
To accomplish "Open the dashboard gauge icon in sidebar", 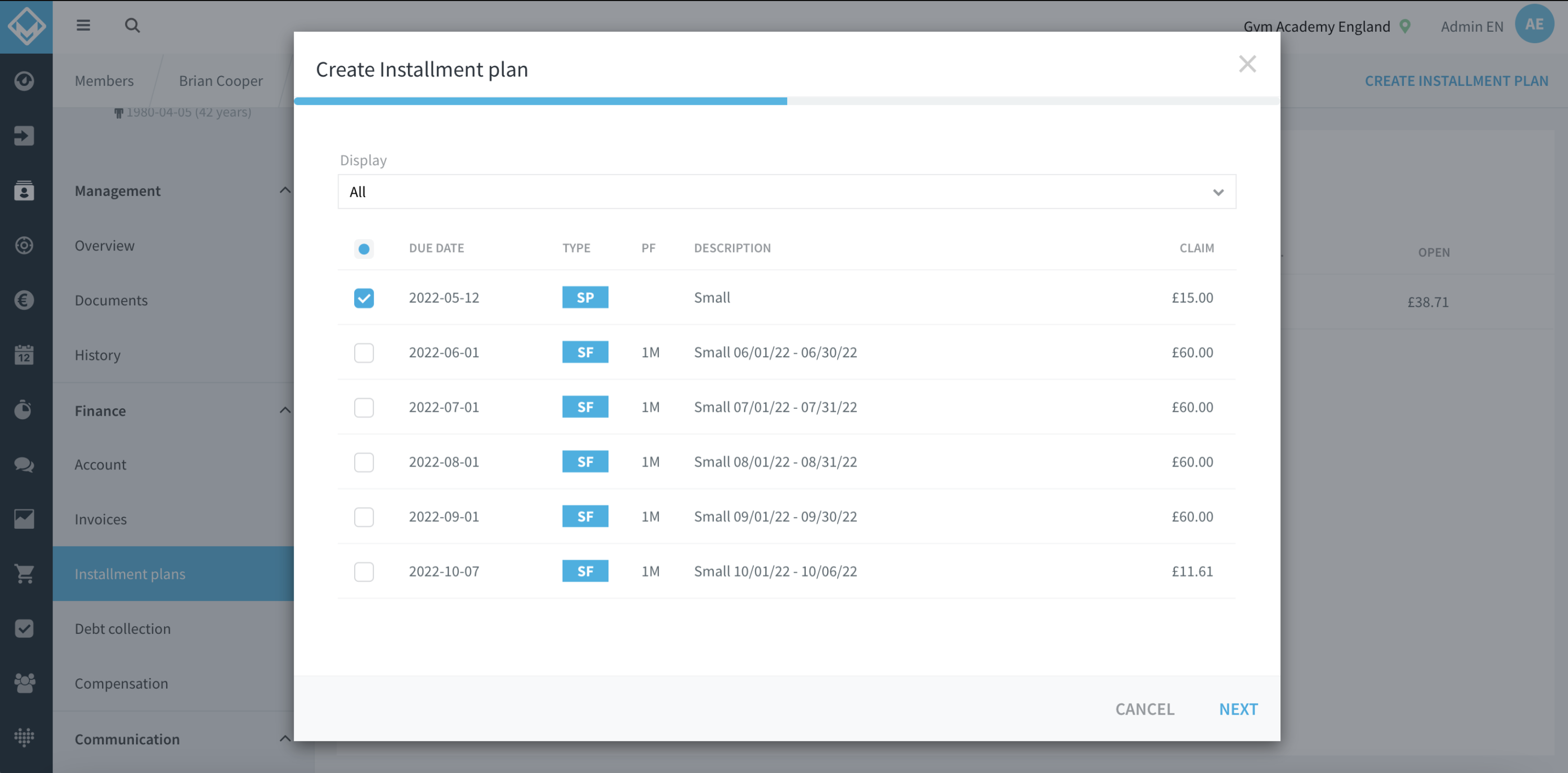I will point(24,80).
